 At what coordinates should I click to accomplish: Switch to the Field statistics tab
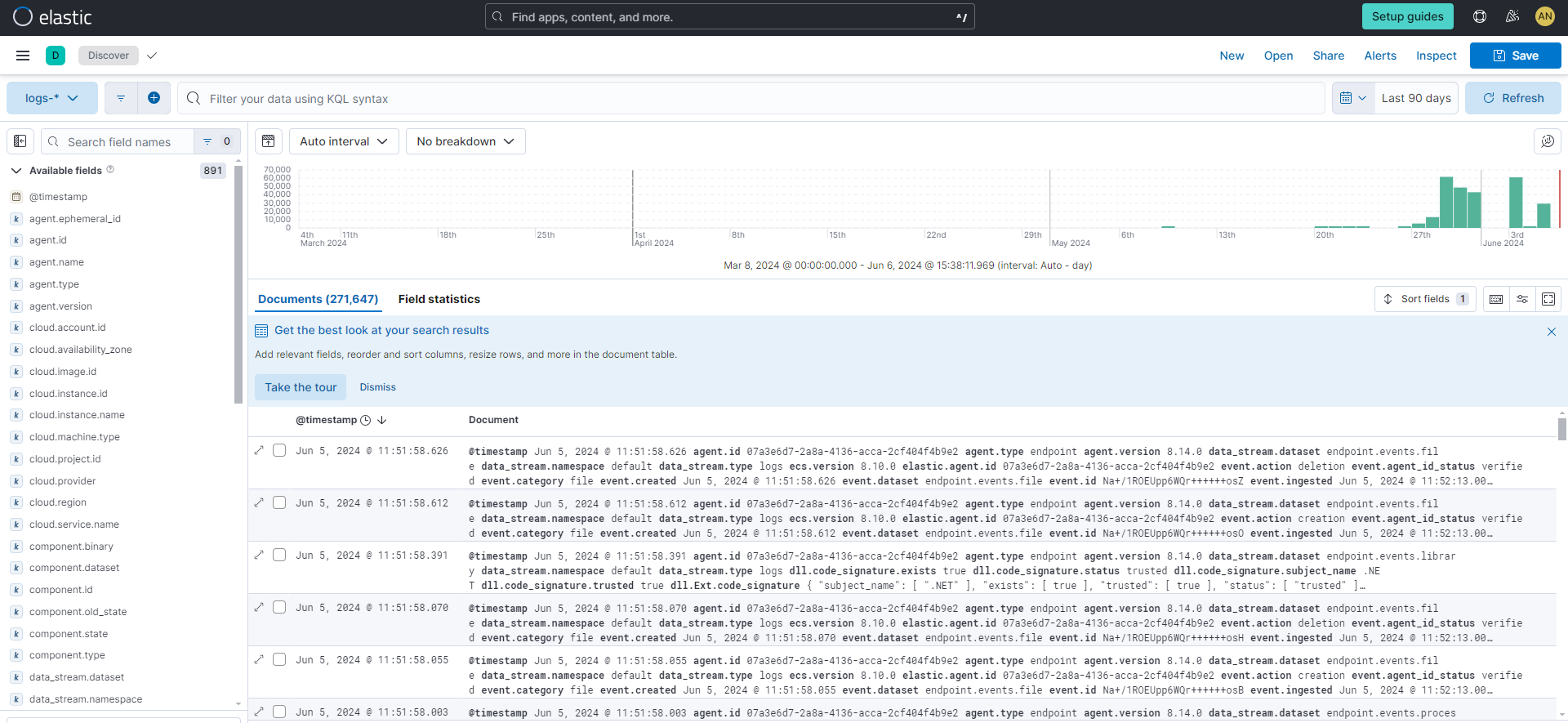coord(439,299)
